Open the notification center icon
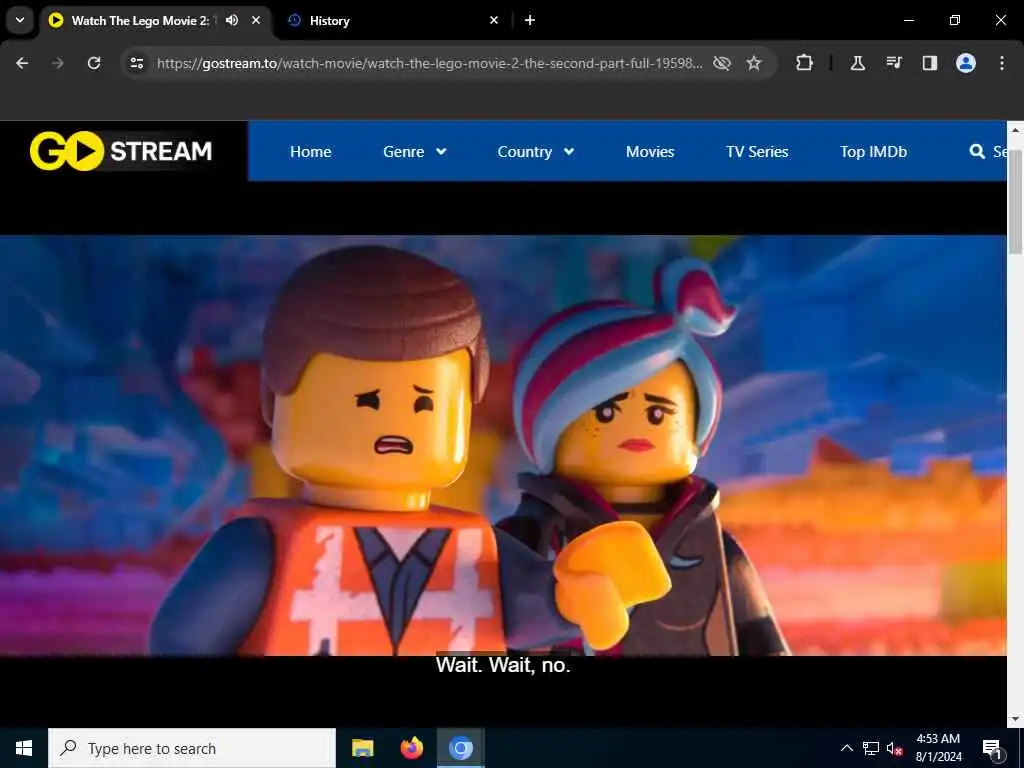The width and height of the screenshot is (1024, 768). coord(992,748)
